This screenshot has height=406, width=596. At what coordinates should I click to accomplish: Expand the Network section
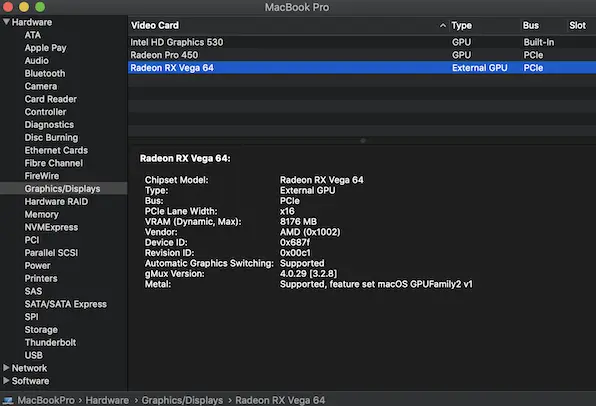tap(6, 368)
